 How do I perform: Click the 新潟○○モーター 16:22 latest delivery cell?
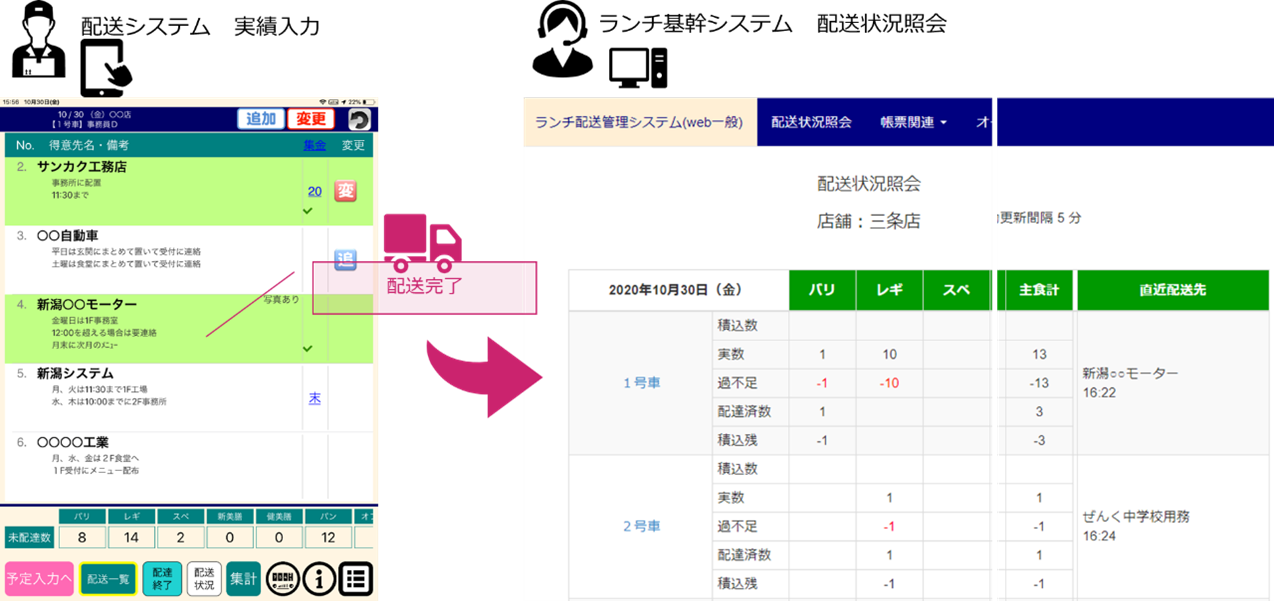point(1172,382)
